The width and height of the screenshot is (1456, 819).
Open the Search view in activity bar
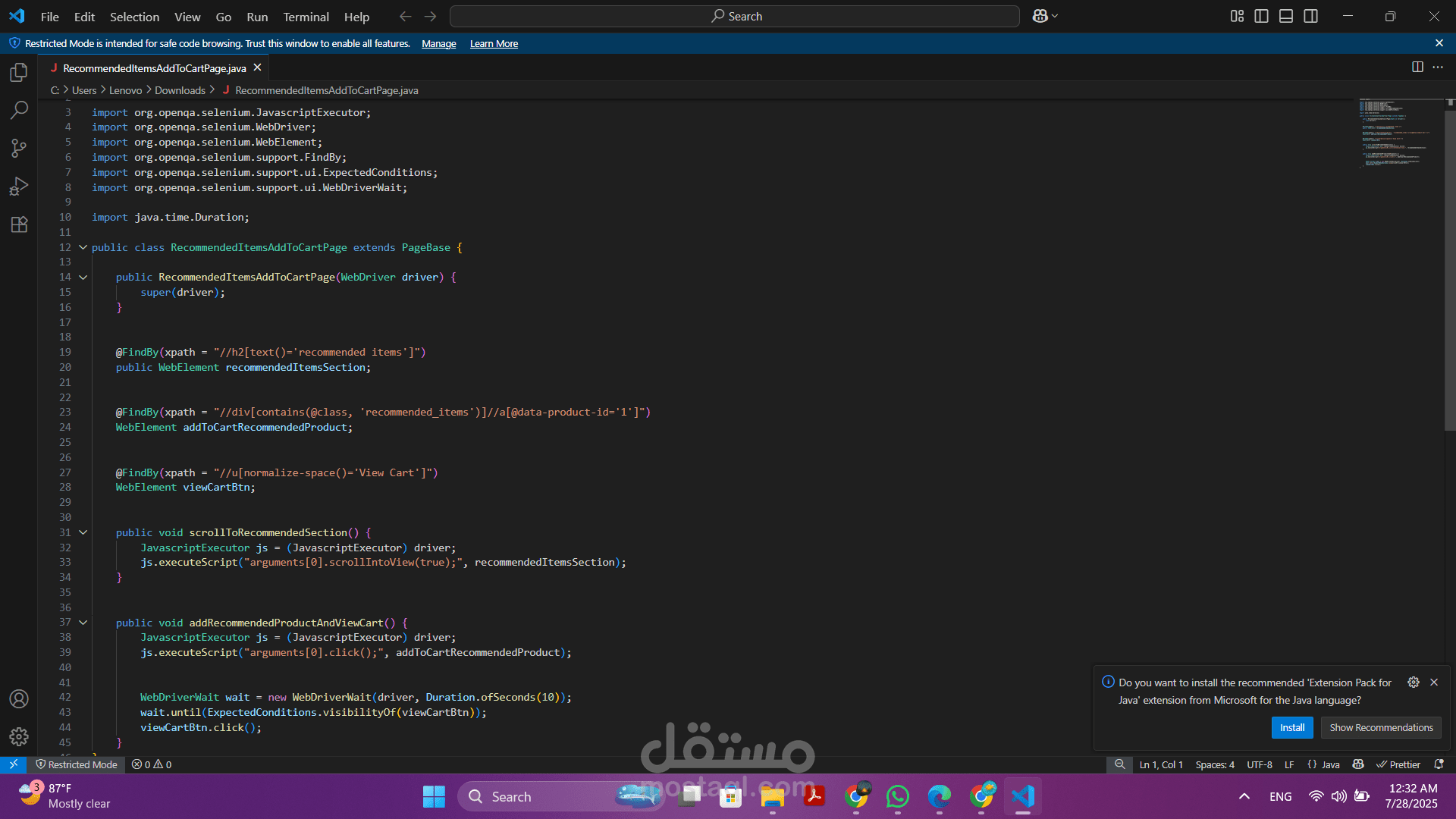click(19, 111)
